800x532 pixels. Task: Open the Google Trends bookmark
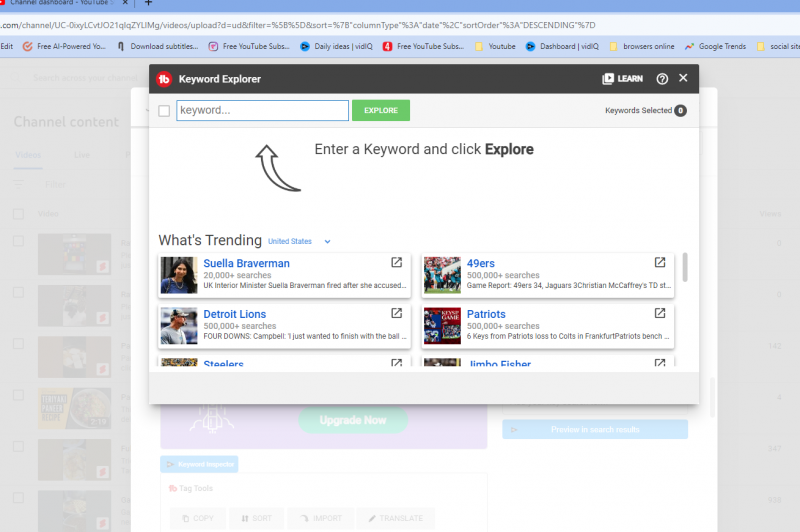pos(718,46)
